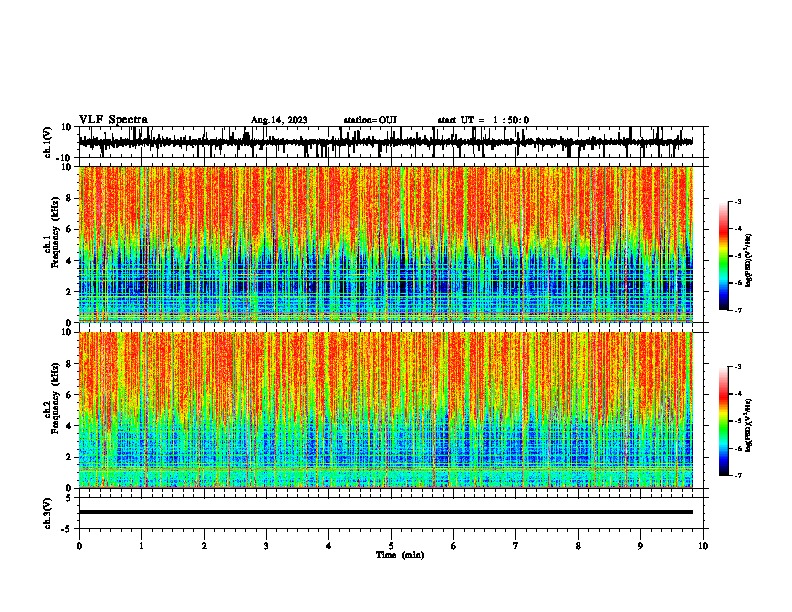Click the '5' tick on ch.3 voltage axis
This screenshot has height=612, width=792.
point(70,498)
